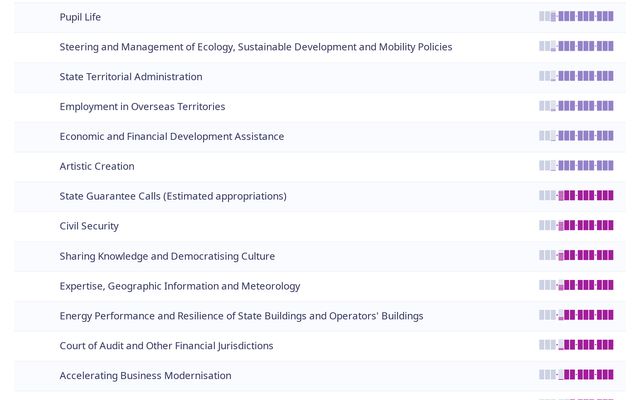Click the Artistic Creation label
This screenshot has height=400, width=640.
(x=96, y=166)
